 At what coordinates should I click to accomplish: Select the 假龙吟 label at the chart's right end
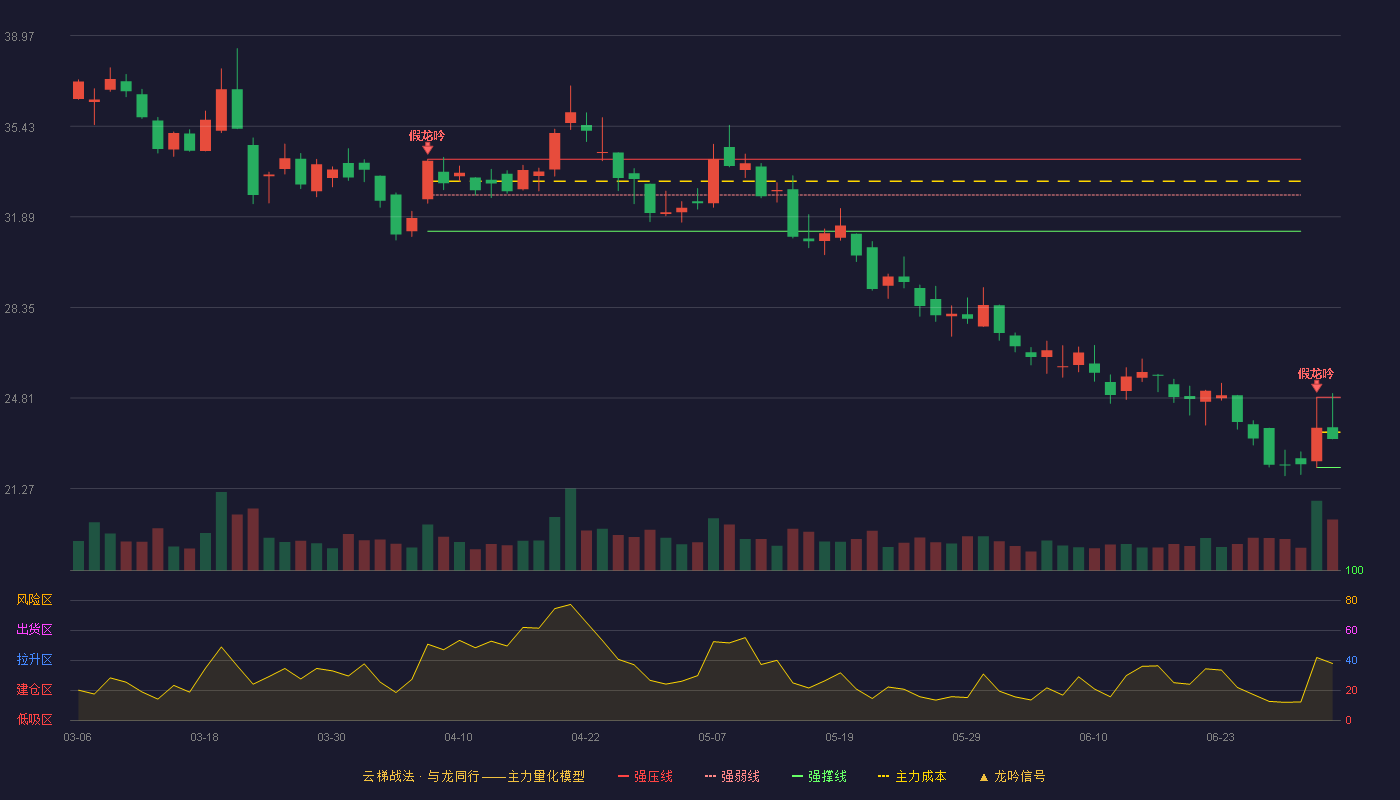pyautogui.click(x=1316, y=373)
